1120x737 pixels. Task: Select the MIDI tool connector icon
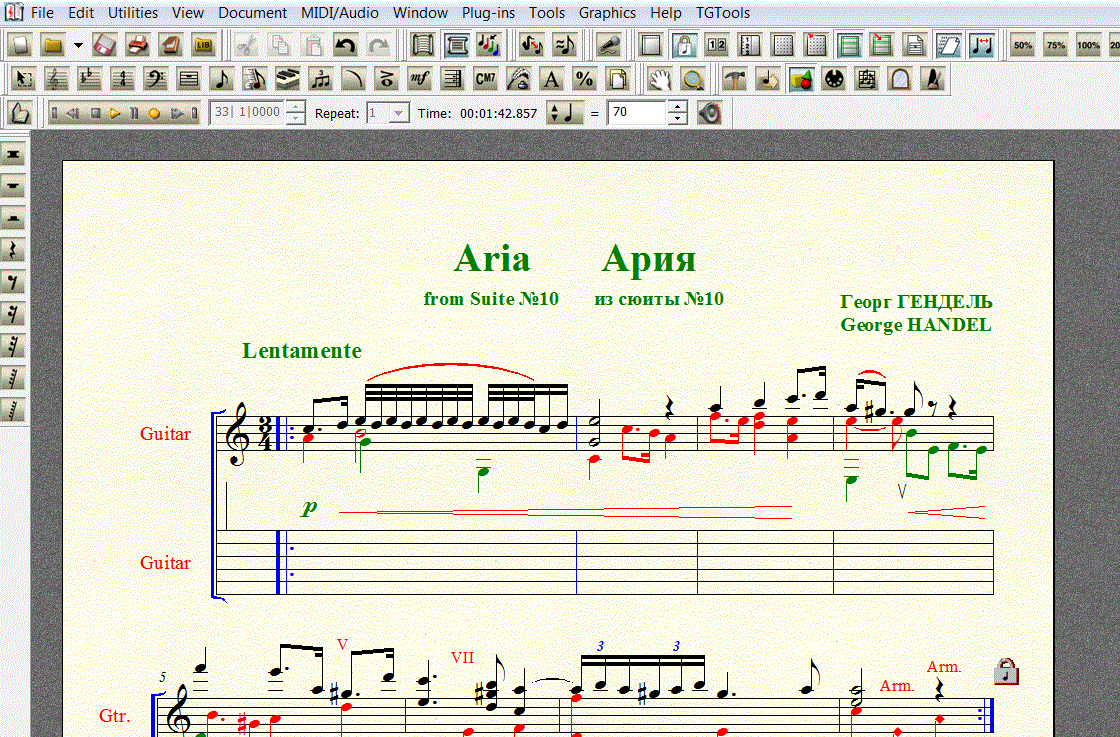(834, 79)
